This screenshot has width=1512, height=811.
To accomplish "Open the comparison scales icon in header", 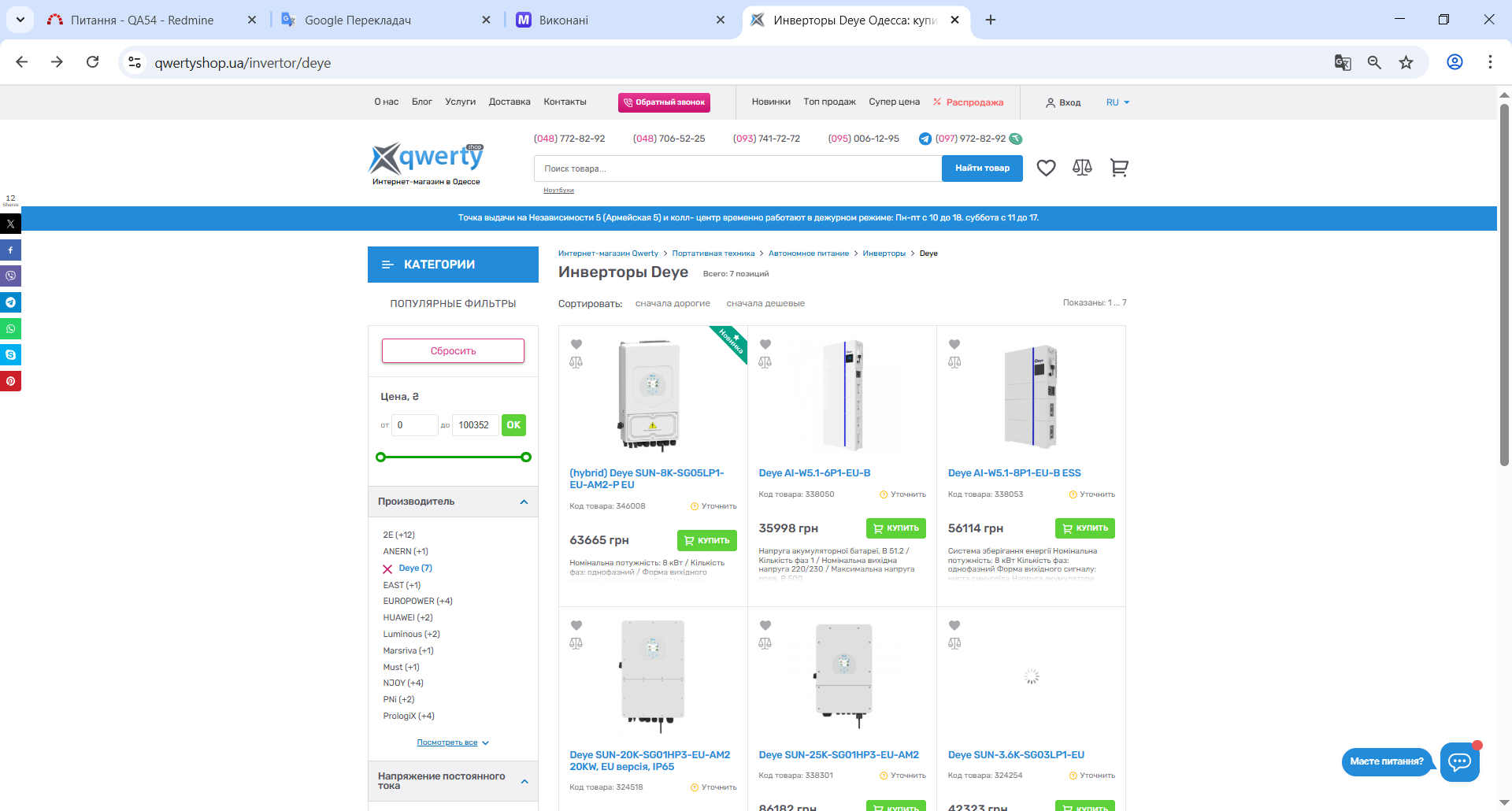I will click(x=1082, y=168).
